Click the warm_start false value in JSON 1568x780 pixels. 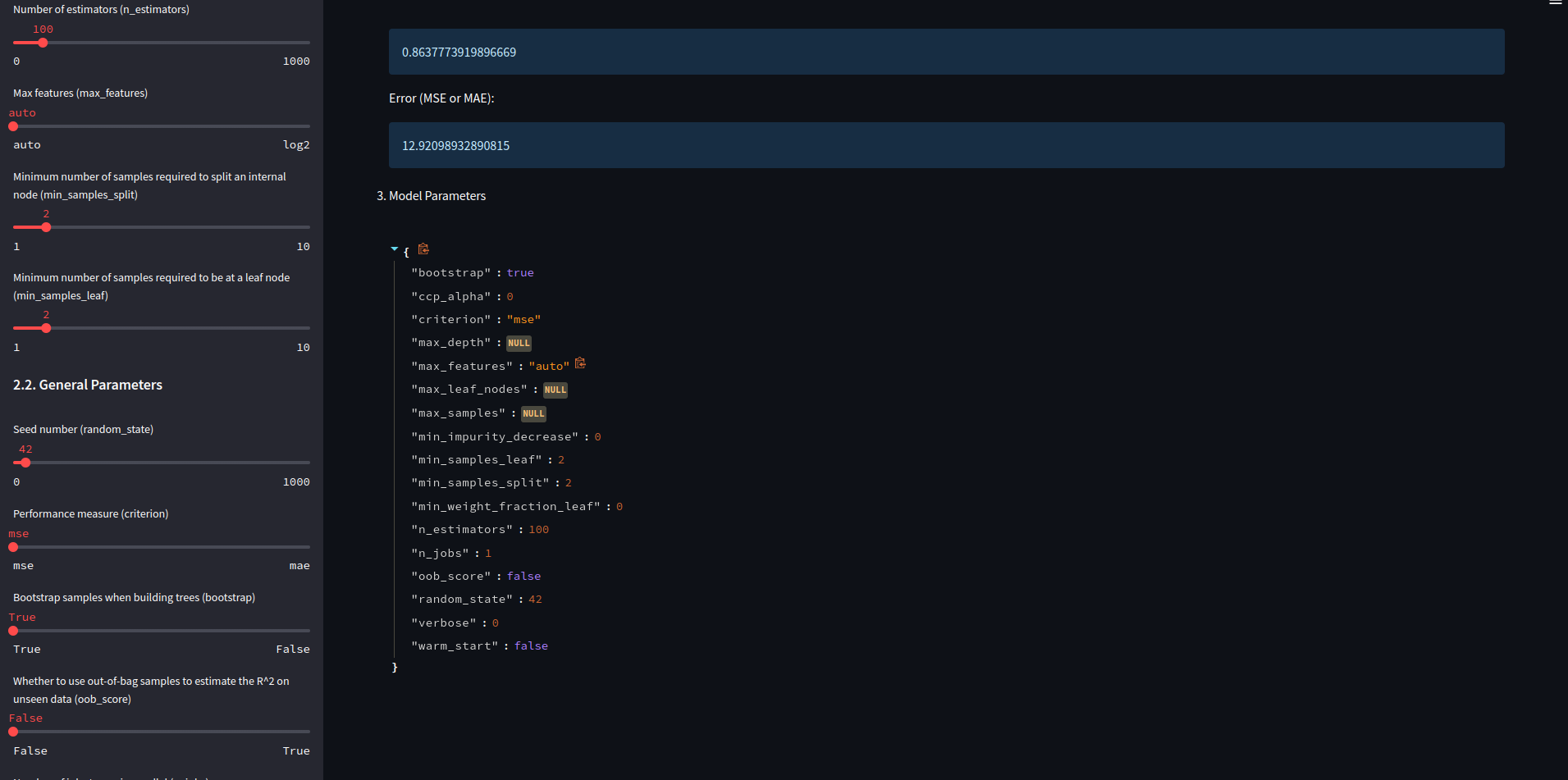[531, 645]
